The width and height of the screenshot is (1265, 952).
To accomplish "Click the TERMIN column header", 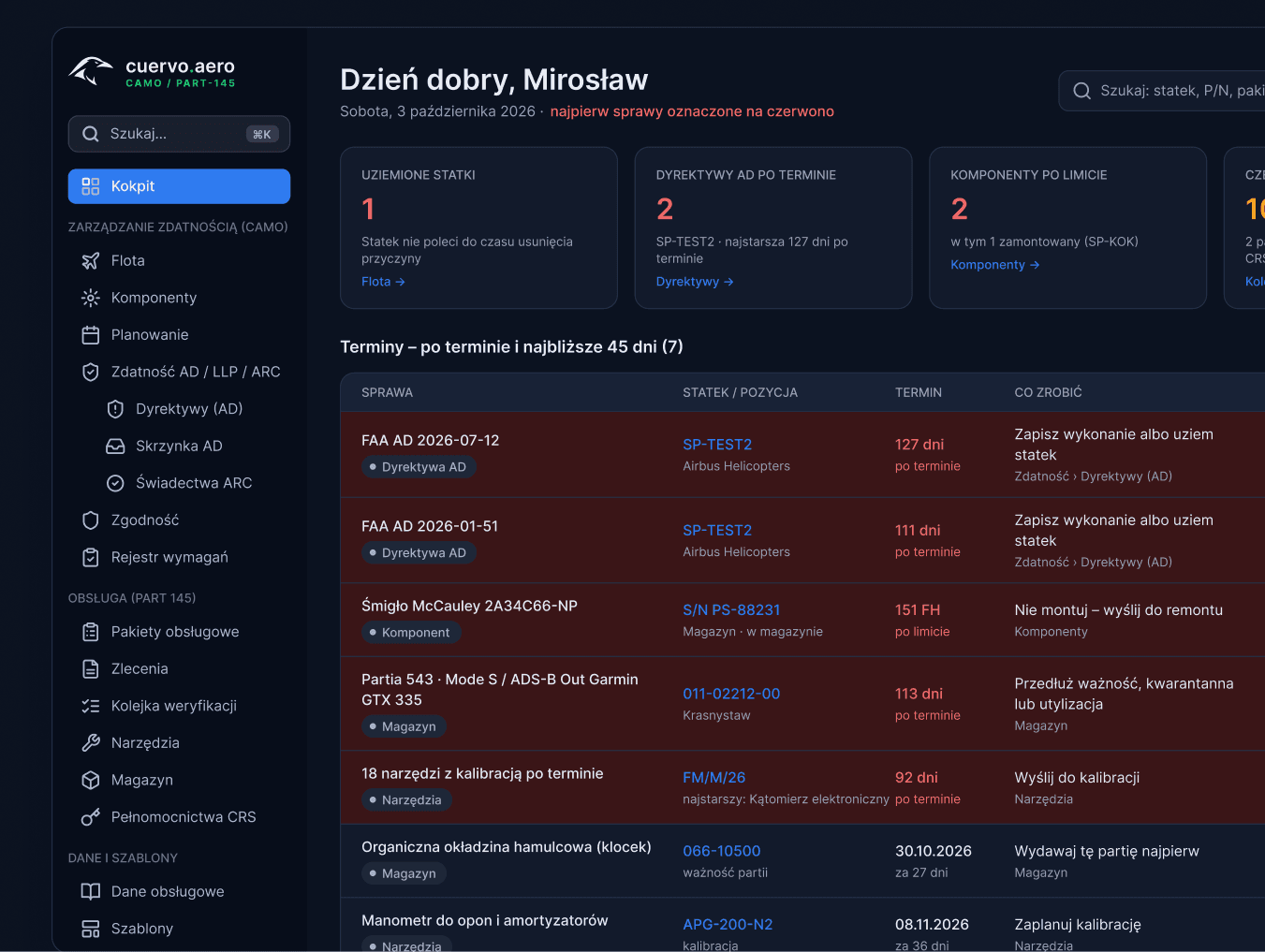I will click(x=919, y=393).
